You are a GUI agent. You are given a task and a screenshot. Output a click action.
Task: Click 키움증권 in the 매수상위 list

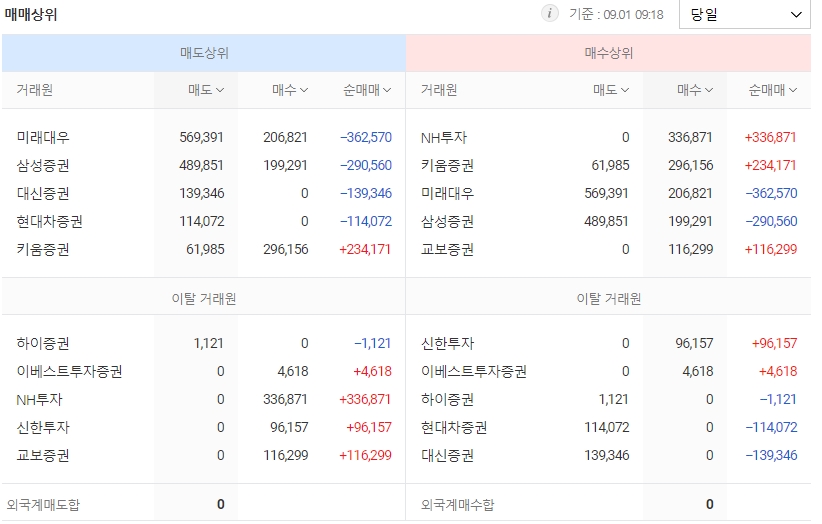(447, 166)
